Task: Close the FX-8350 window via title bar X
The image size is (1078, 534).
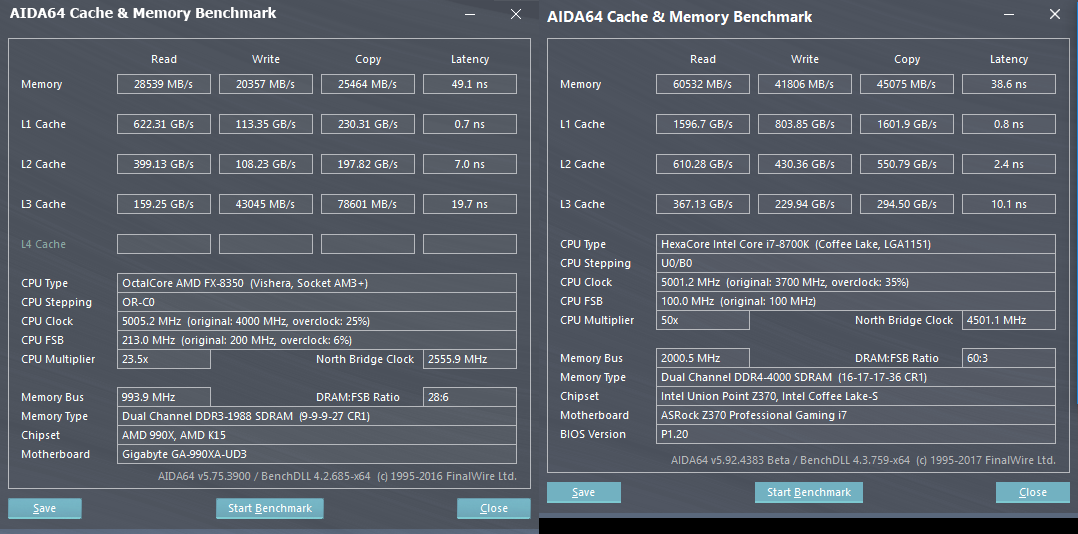Action: coord(515,14)
